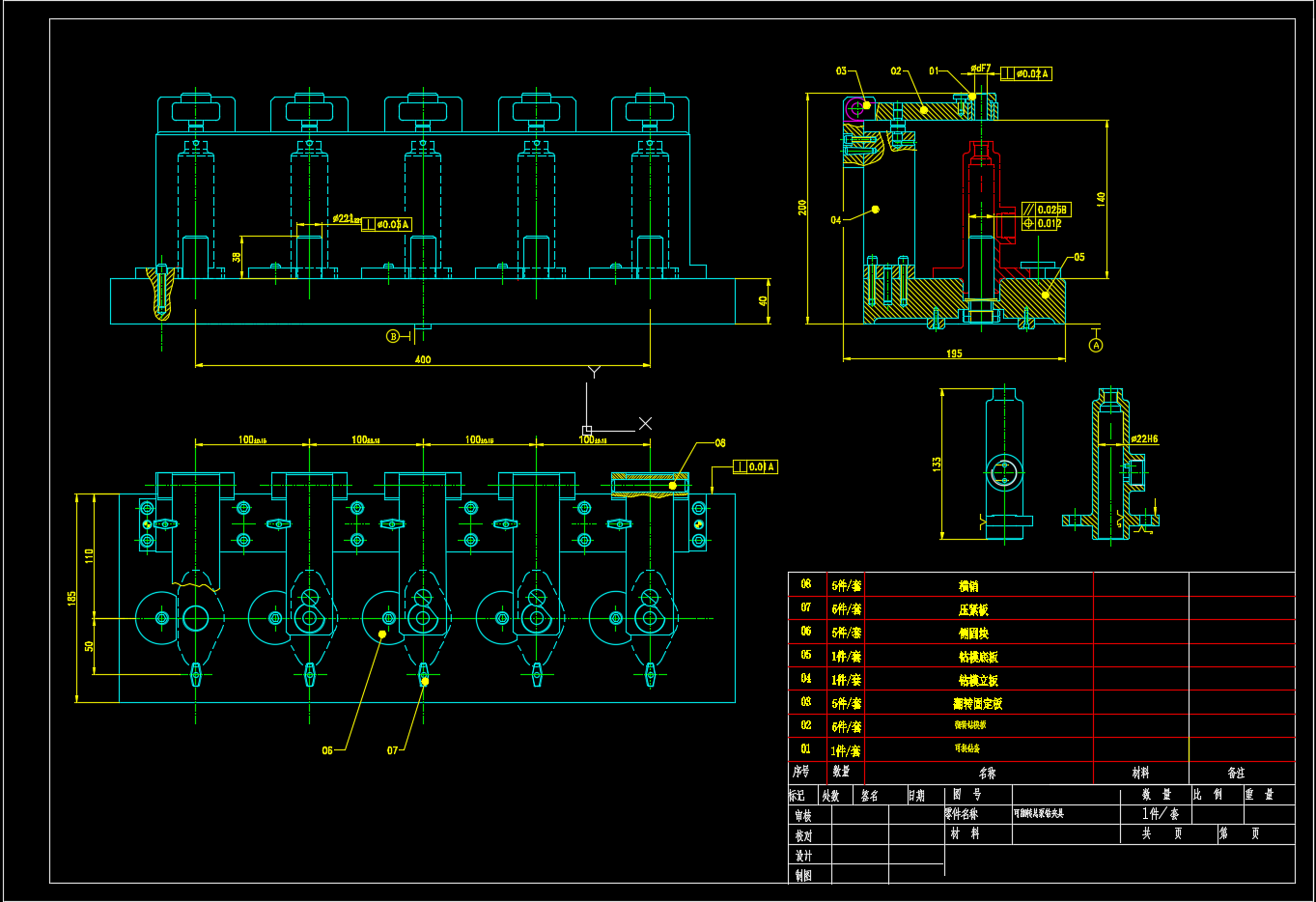Click the datum A circle symbol
The width and height of the screenshot is (1316, 902).
tap(1095, 345)
